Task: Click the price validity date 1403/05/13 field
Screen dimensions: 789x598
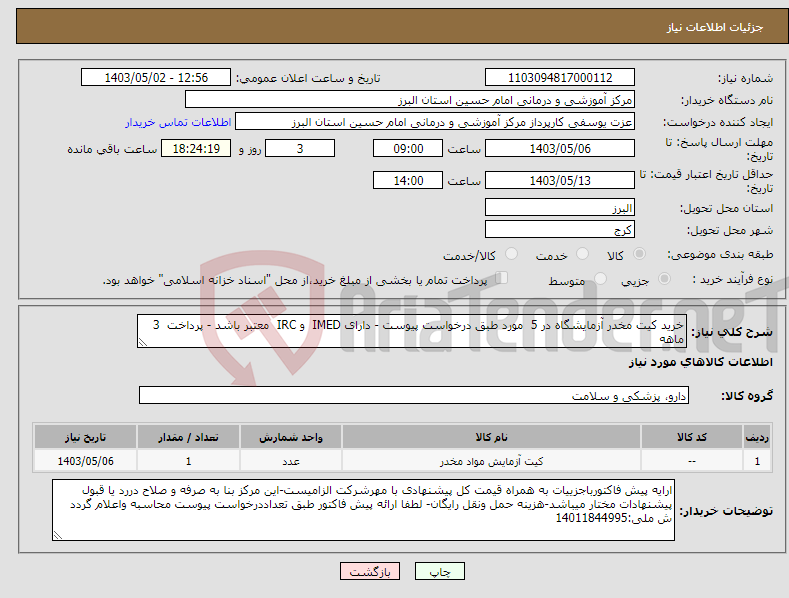Action: tap(560, 180)
